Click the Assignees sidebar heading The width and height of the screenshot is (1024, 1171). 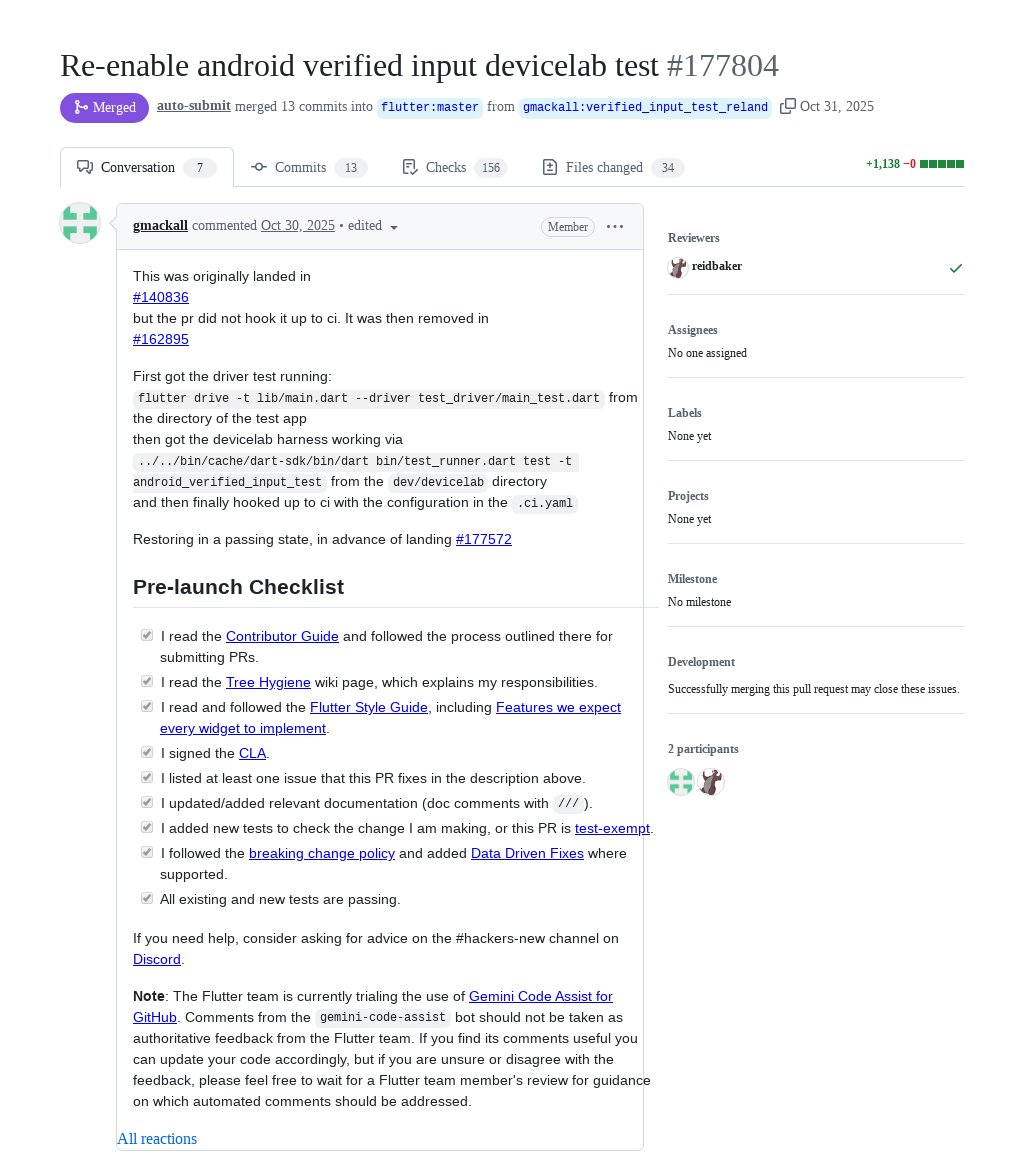pyautogui.click(x=692, y=330)
